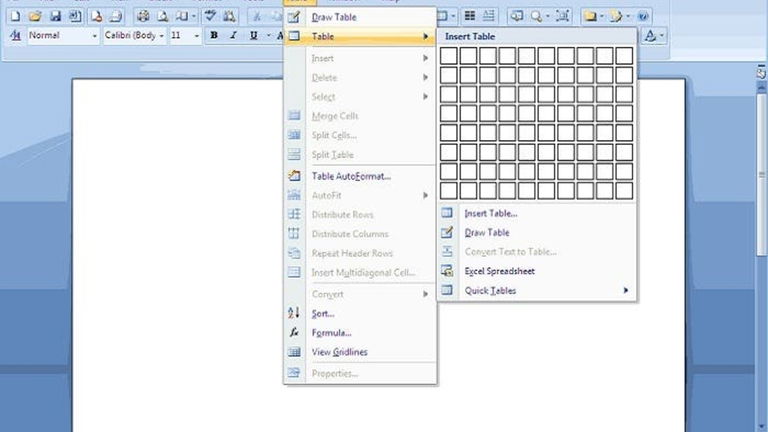Open the Calibri font name dropdown
This screenshot has width=768, height=432.
[160, 36]
